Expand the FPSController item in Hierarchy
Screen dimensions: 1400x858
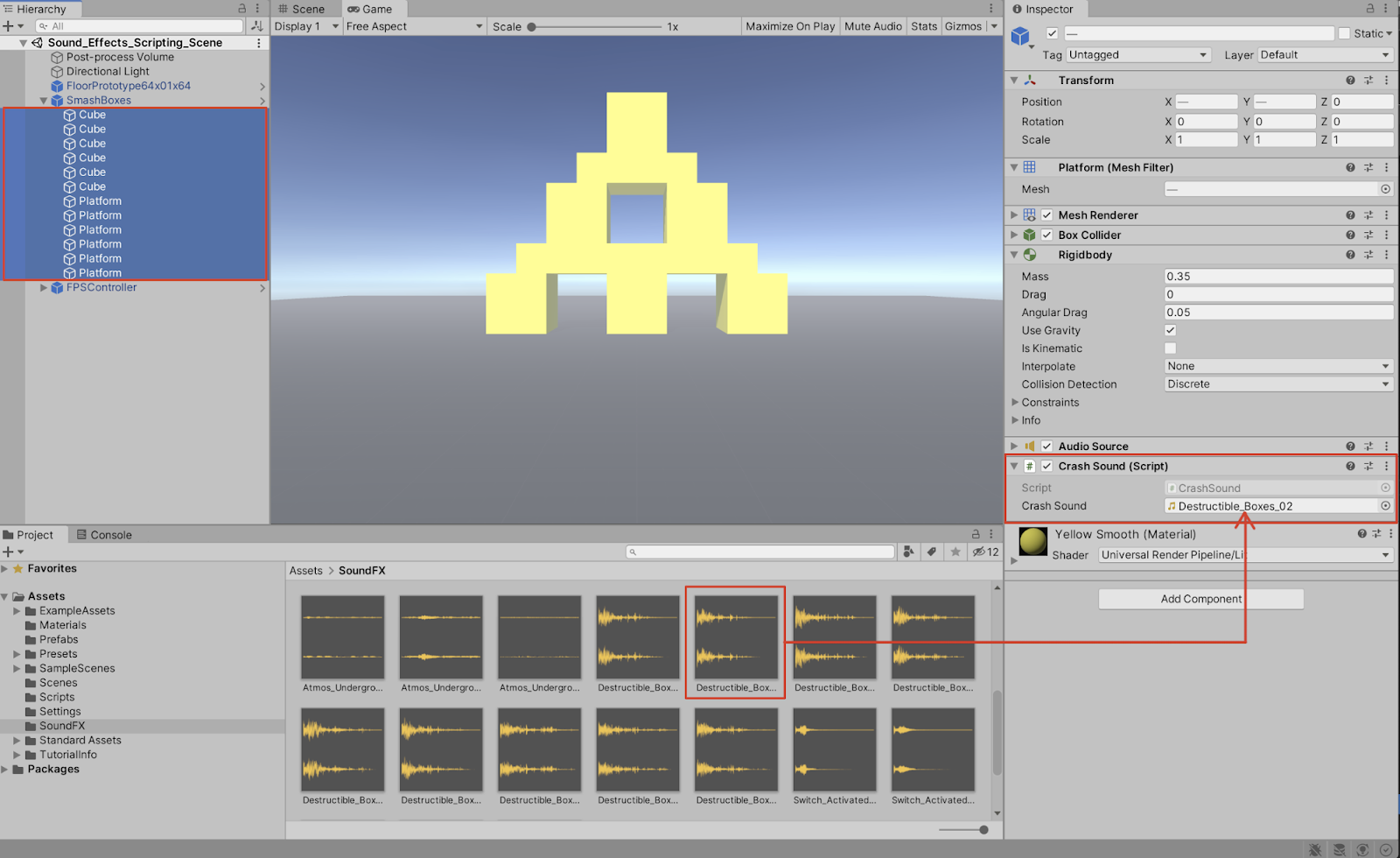pos(44,287)
